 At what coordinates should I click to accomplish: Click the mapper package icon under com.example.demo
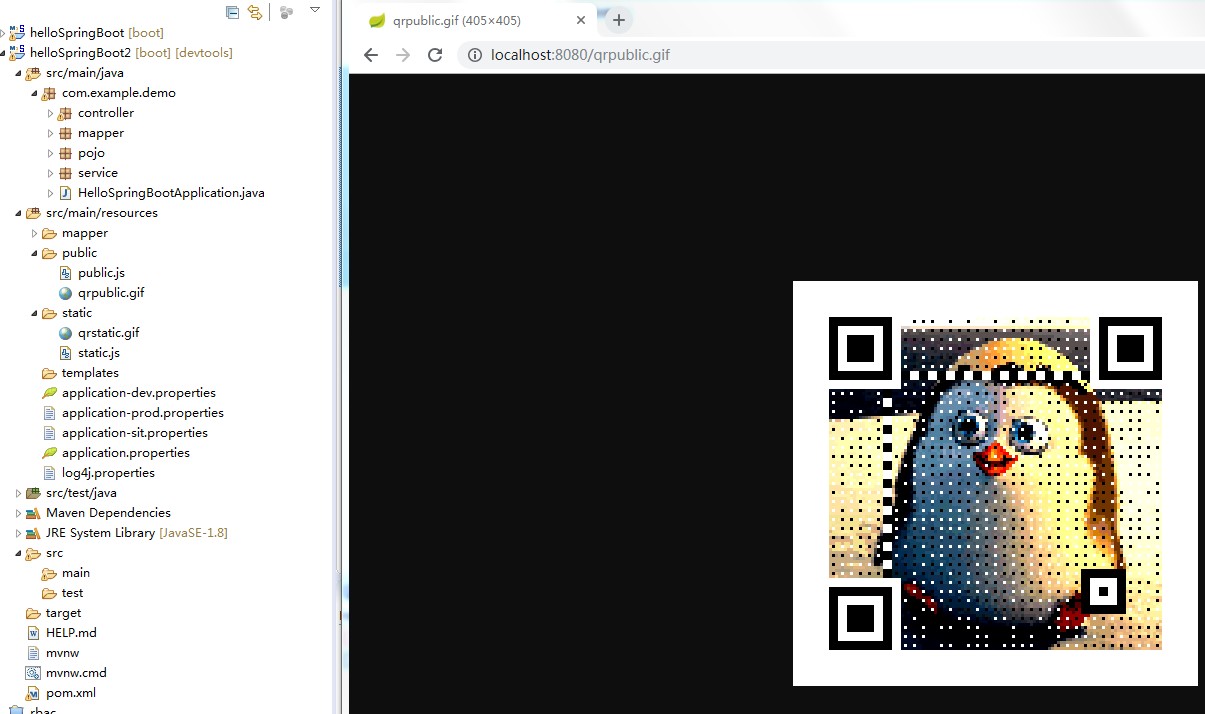pyautogui.click(x=65, y=133)
